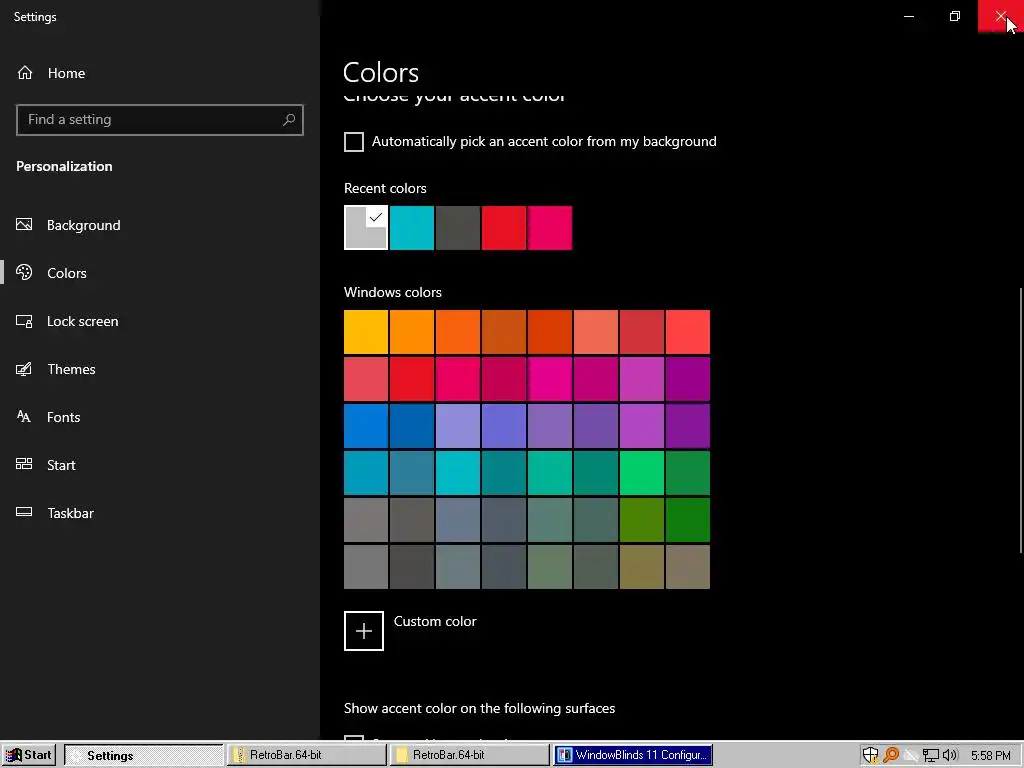Choose the pink-magenta recent color swatch
The image size is (1024, 768).
550,228
